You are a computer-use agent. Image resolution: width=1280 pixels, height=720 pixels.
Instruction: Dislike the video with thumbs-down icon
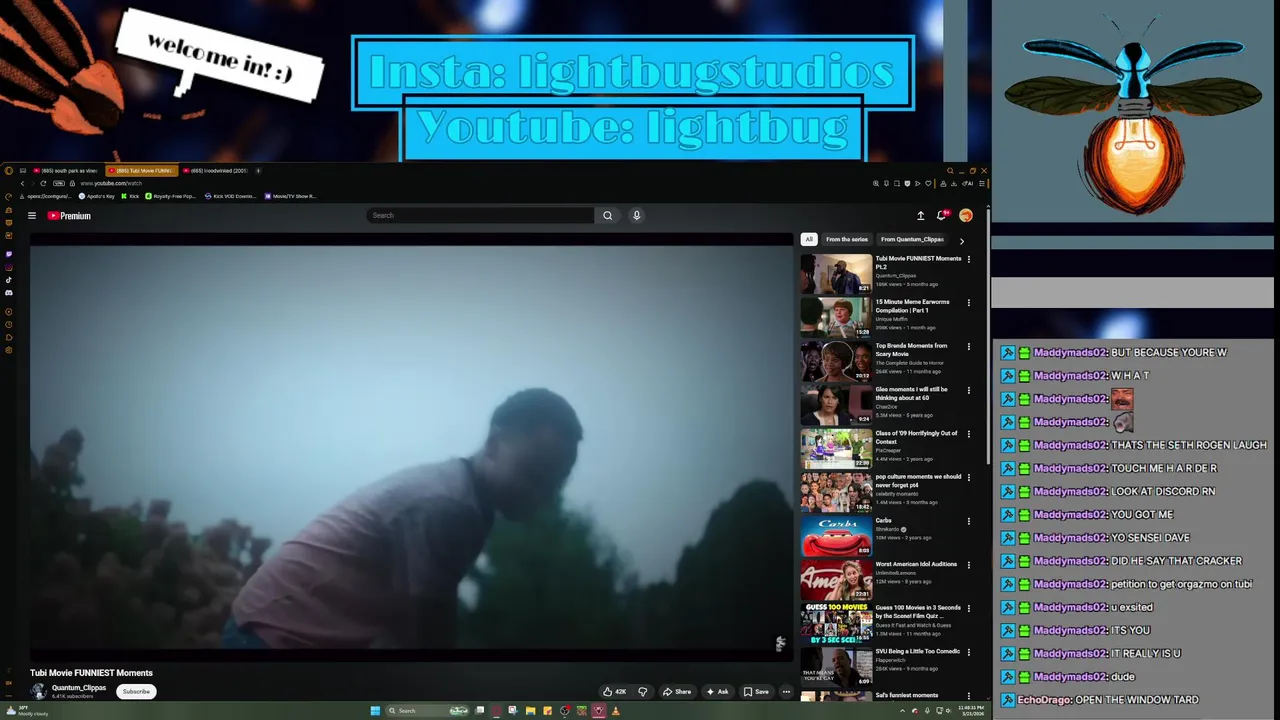coord(642,691)
